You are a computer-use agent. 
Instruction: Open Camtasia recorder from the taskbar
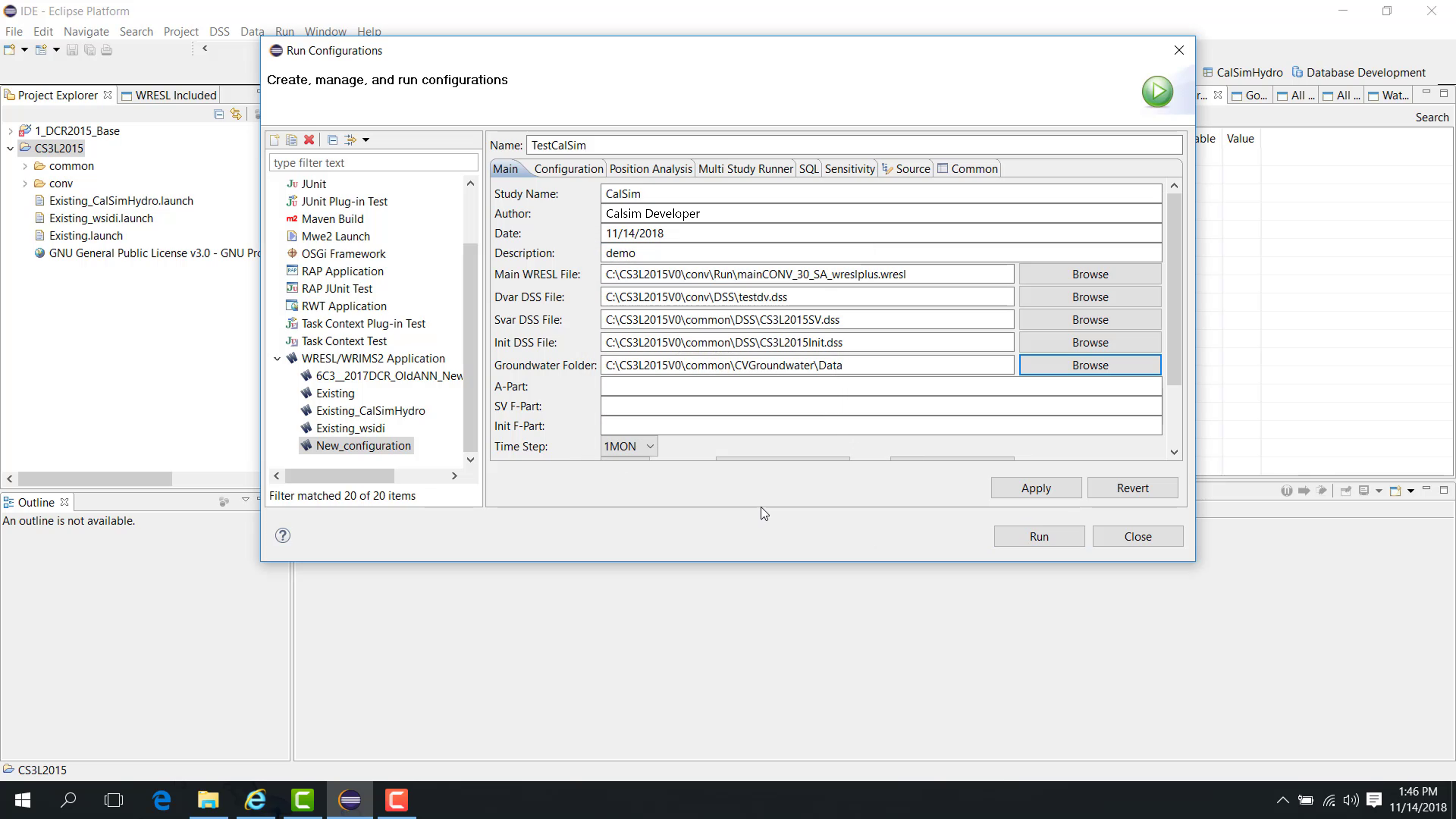click(x=397, y=800)
